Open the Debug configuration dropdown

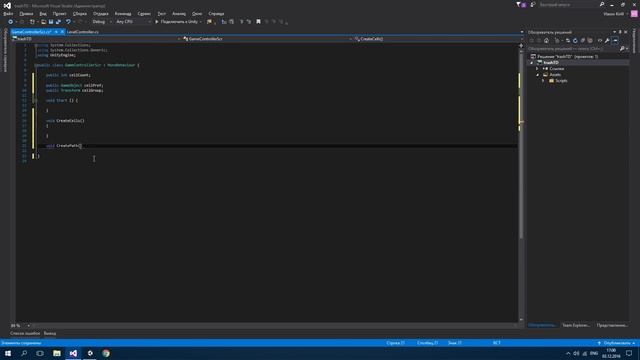pyautogui.click(x=102, y=22)
